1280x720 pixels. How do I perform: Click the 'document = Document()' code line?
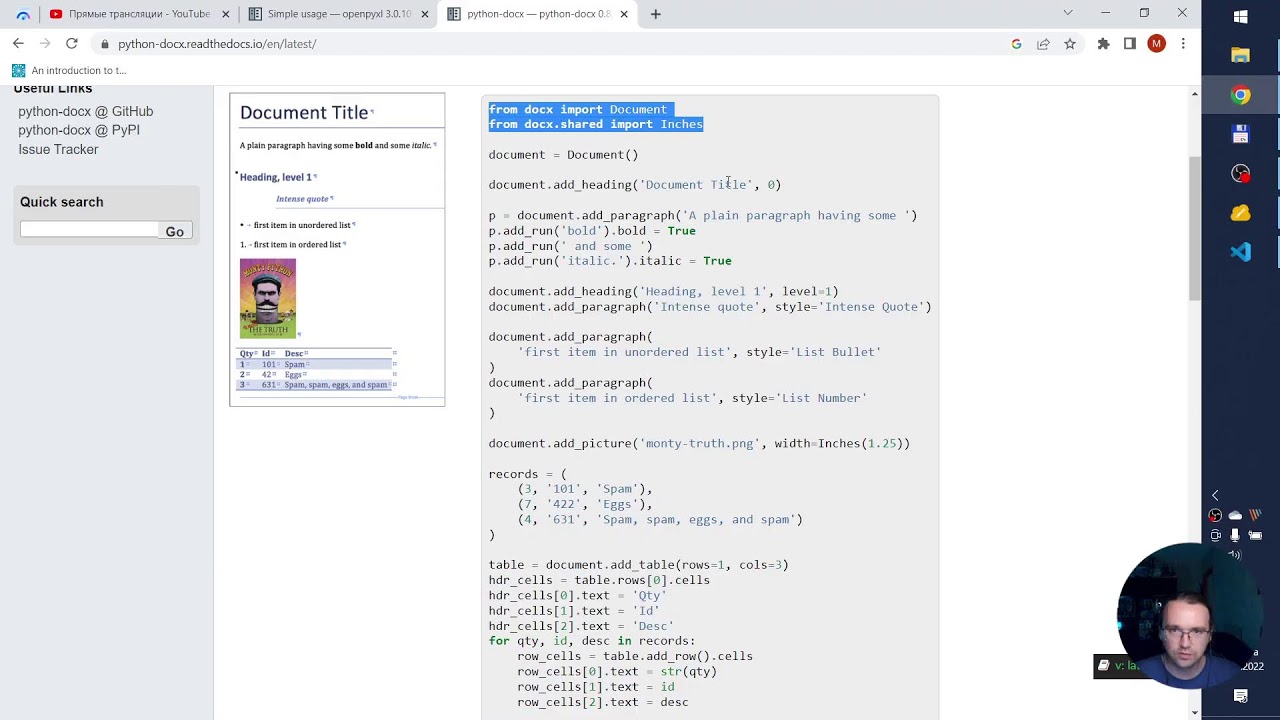(563, 155)
